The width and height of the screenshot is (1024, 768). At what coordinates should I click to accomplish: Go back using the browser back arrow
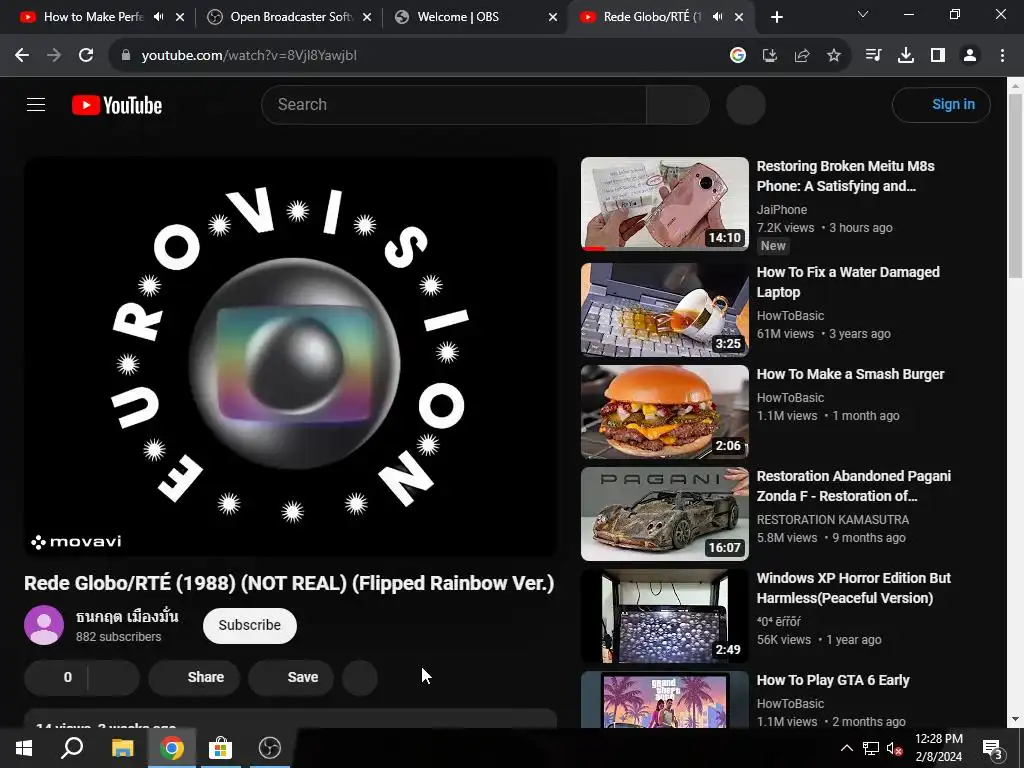click(x=22, y=56)
